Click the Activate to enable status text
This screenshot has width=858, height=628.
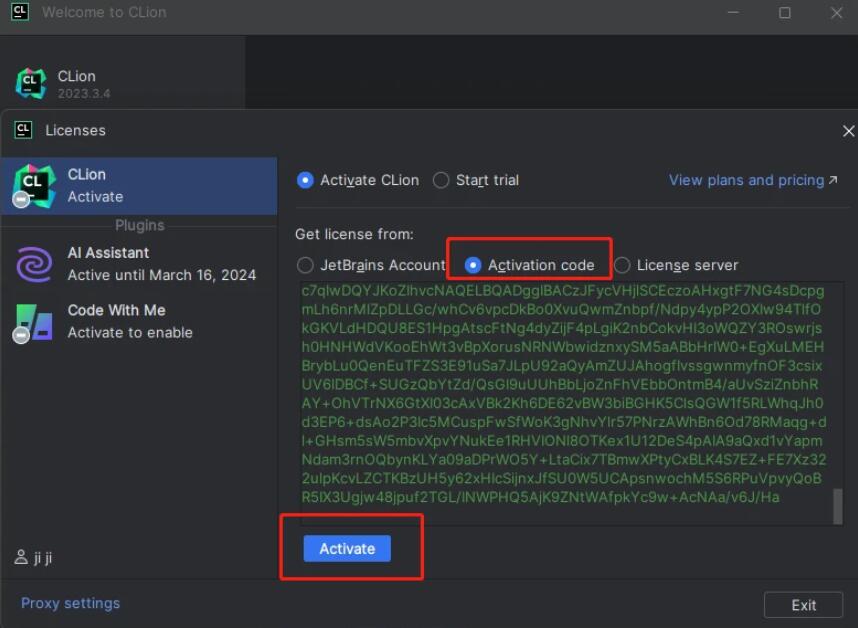(x=130, y=333)
